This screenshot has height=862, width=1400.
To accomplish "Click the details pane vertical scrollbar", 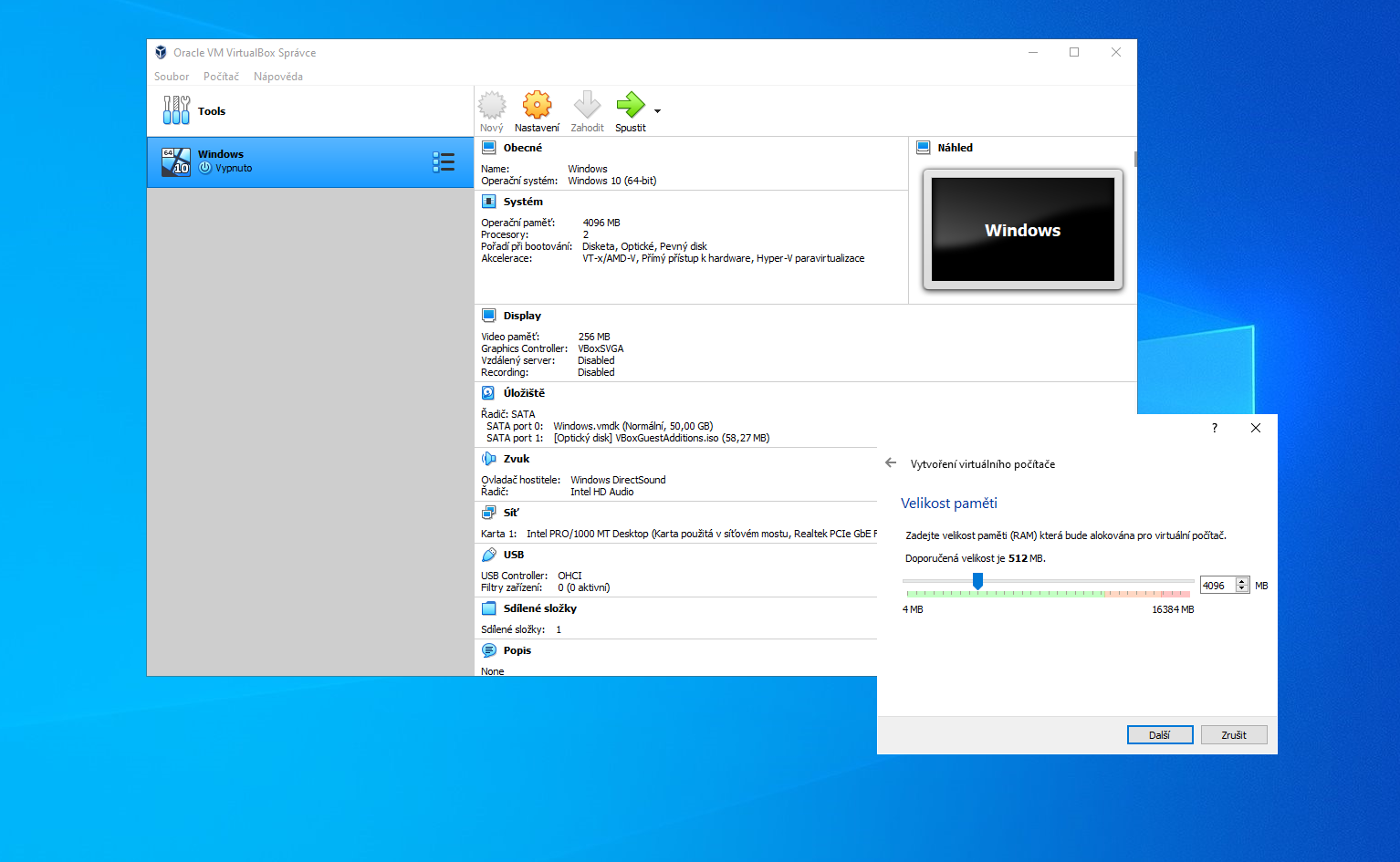I will [x=1135, y=159].
